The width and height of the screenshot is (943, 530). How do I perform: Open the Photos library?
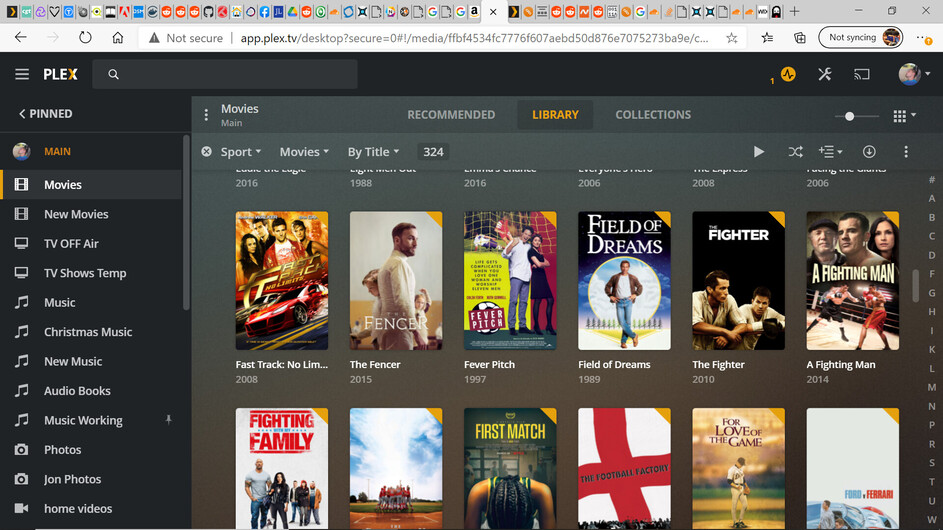[x=90, y=450]
